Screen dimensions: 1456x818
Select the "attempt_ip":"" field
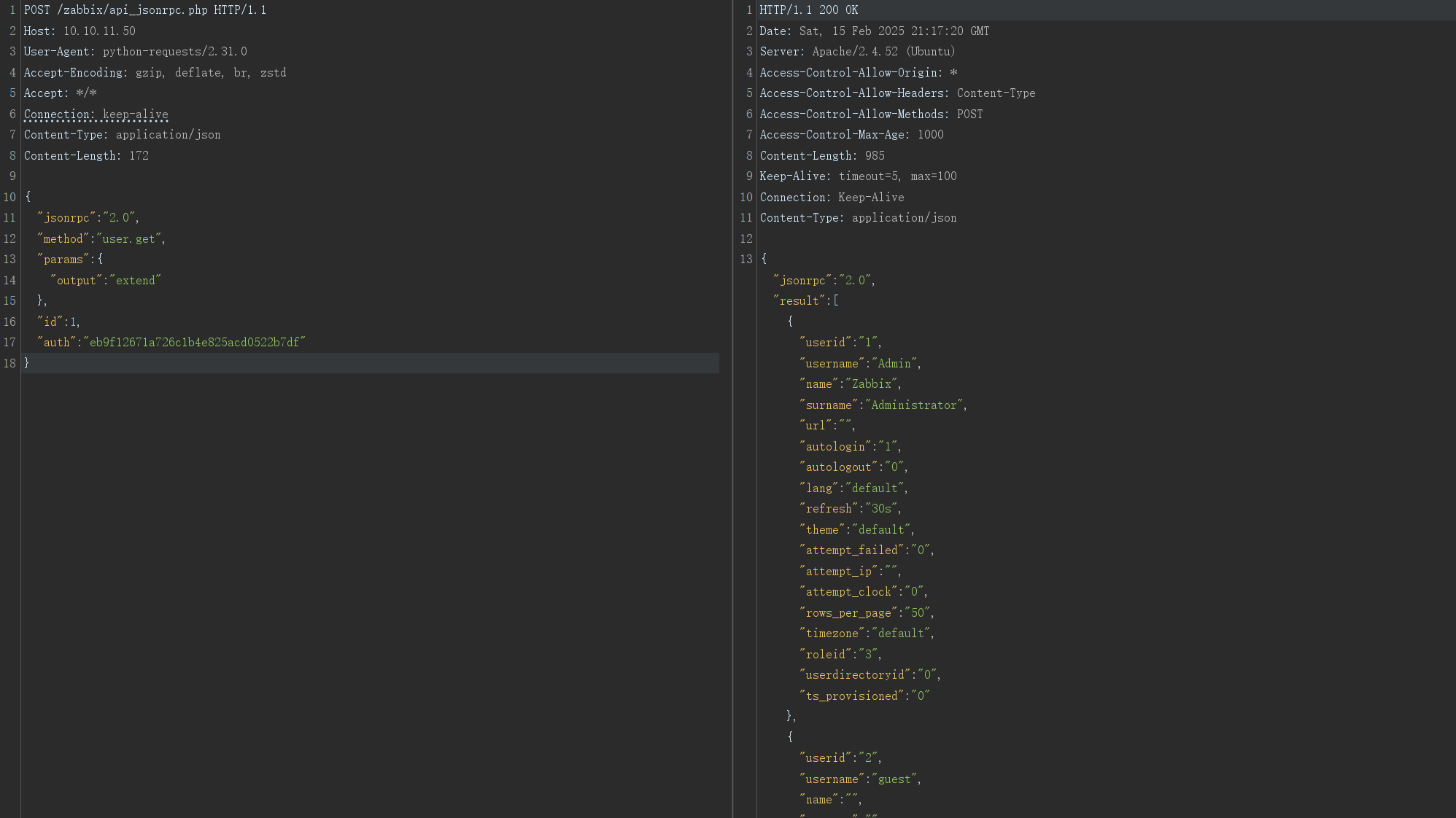click(851, 572)
